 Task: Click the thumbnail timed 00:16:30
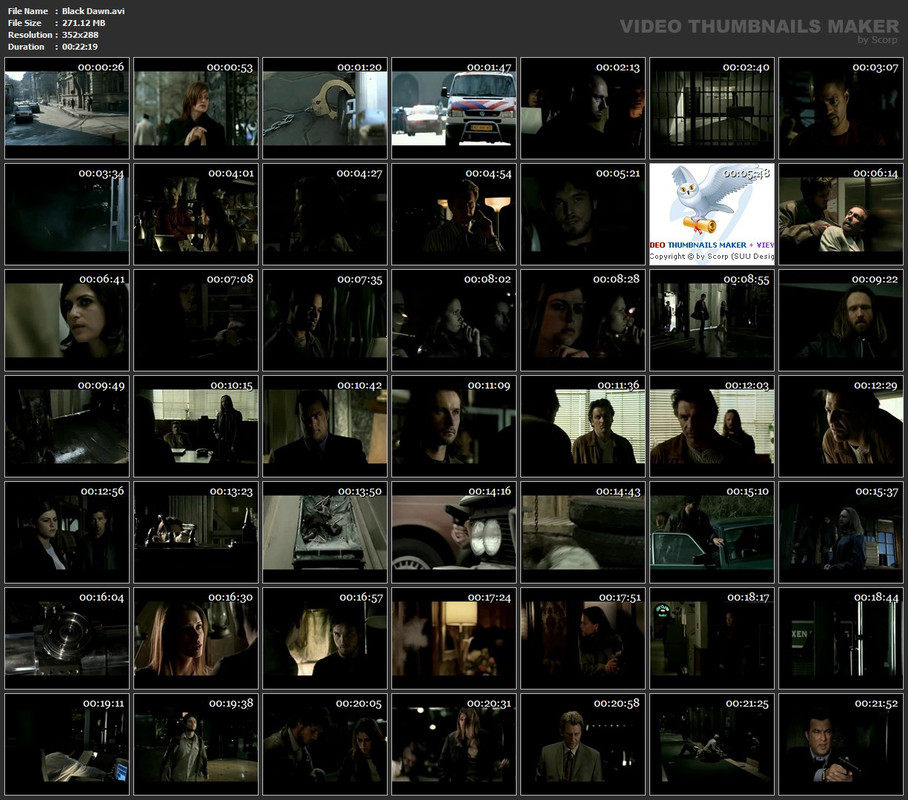coord(196,638)
